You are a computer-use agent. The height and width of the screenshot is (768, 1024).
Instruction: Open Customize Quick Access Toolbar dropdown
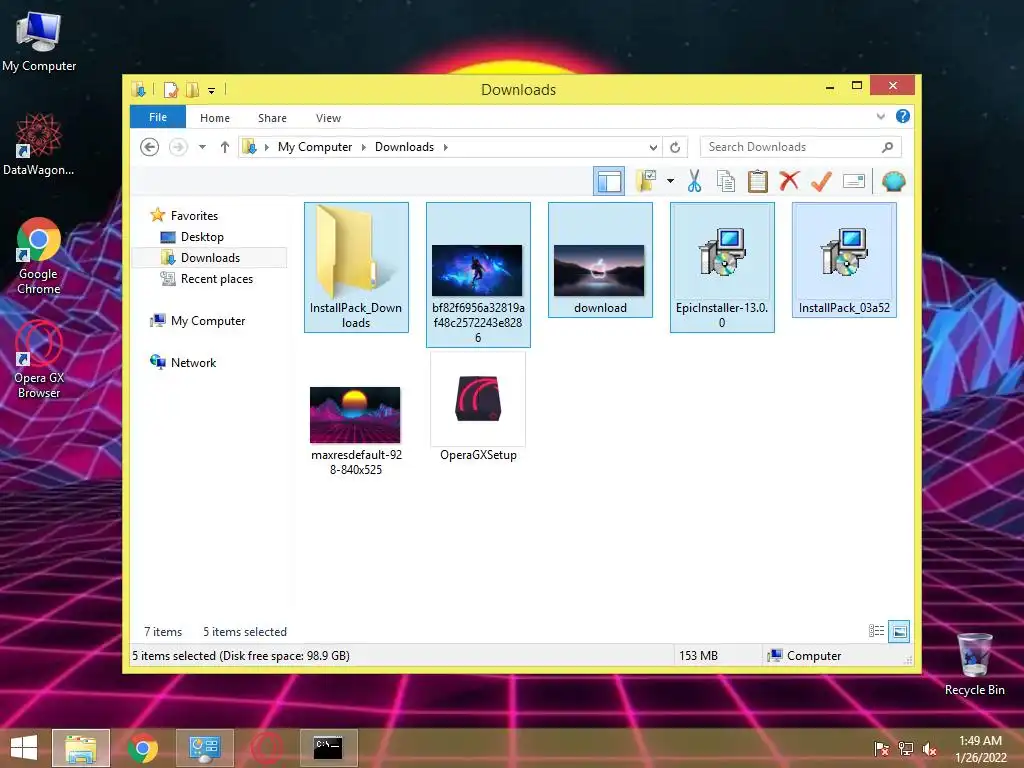[x=212, y=91]
